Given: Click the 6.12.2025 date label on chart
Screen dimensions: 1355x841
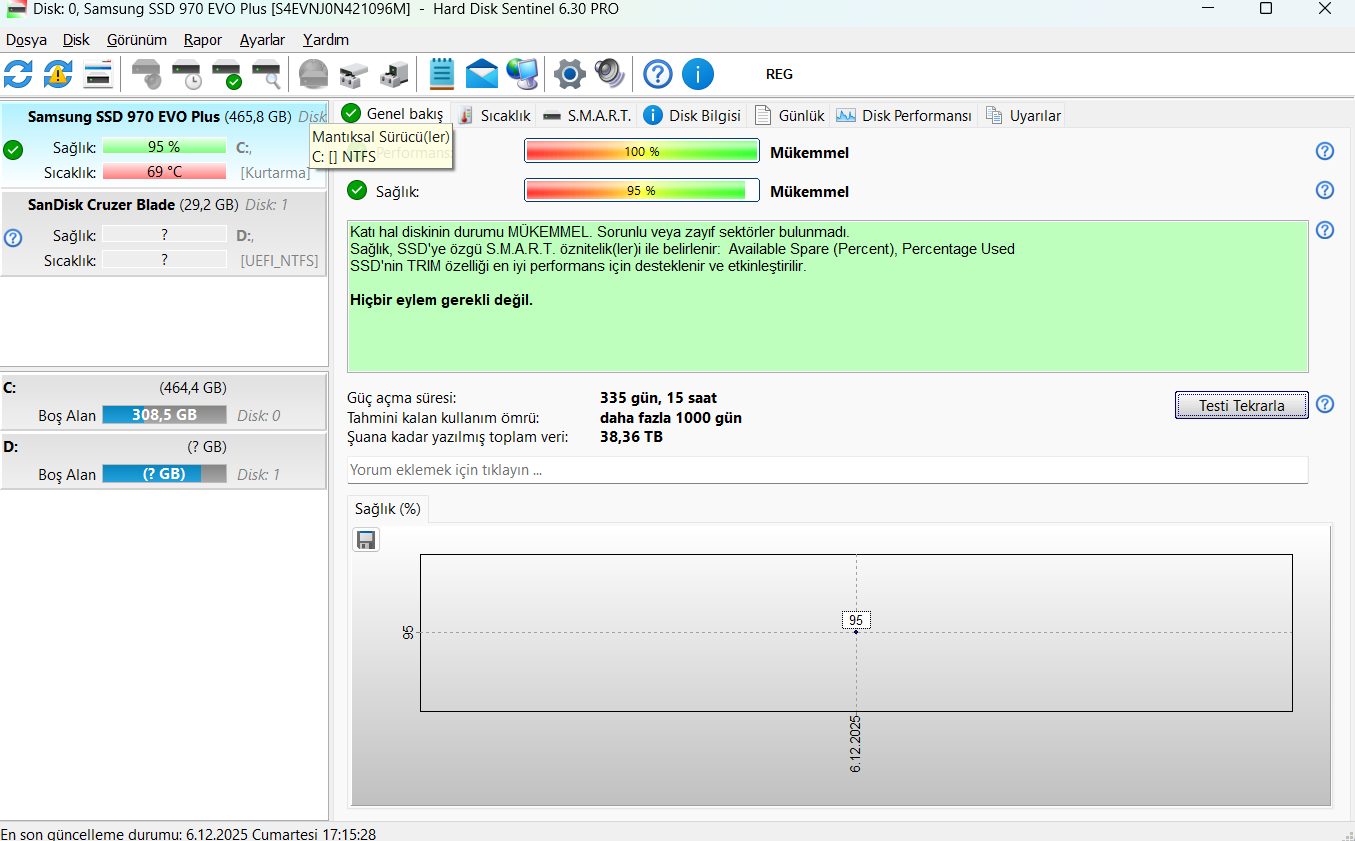Looking at the screenshot, I should pyautogui.click(x=856, y=744).
